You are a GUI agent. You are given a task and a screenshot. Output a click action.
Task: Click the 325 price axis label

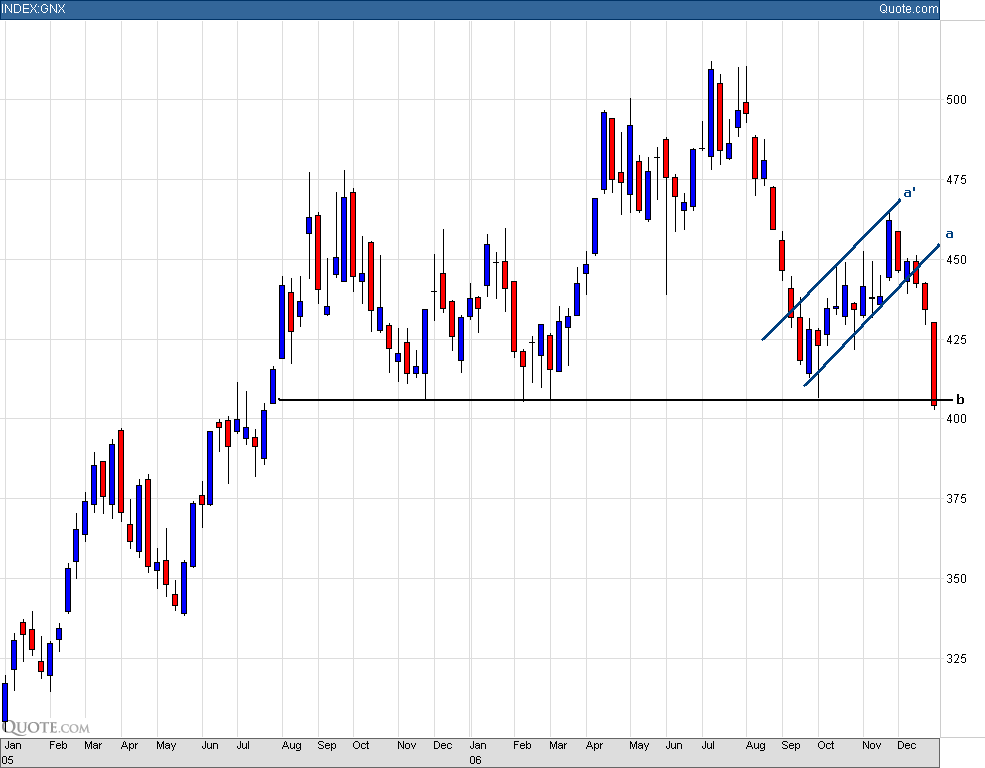pos(956,659)
